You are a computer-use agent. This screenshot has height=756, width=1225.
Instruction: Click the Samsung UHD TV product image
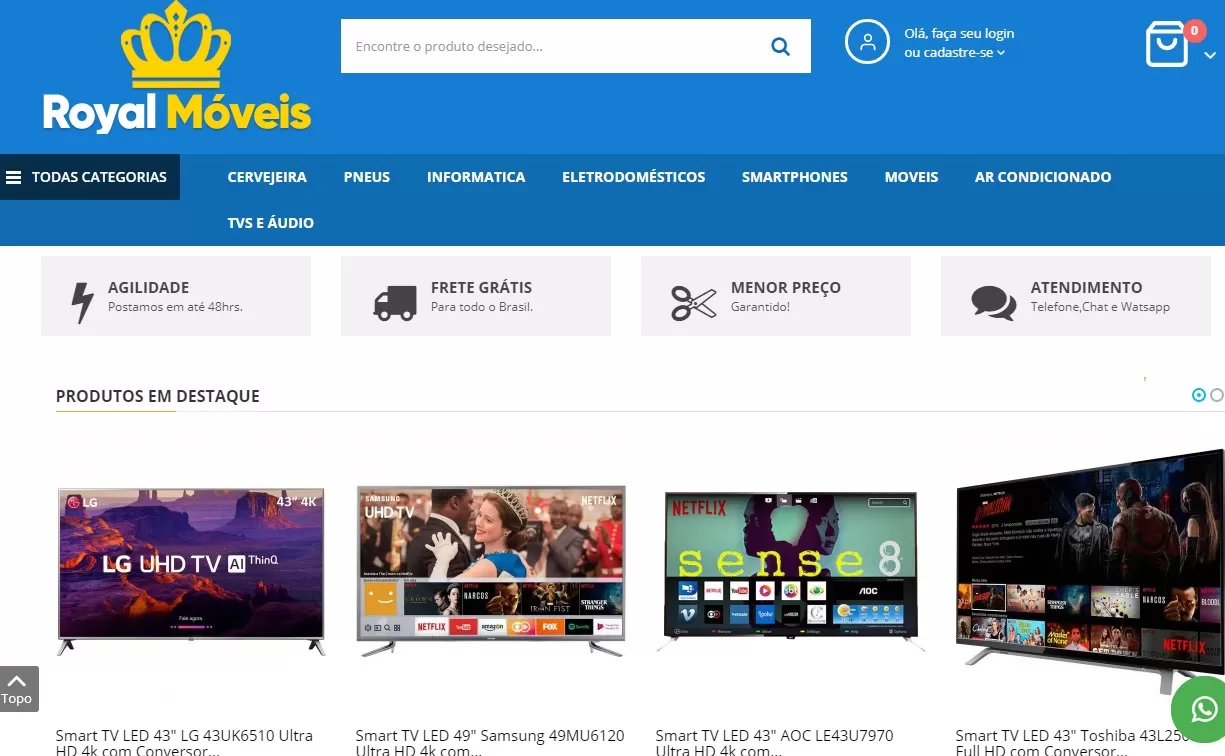click(491, 571)
